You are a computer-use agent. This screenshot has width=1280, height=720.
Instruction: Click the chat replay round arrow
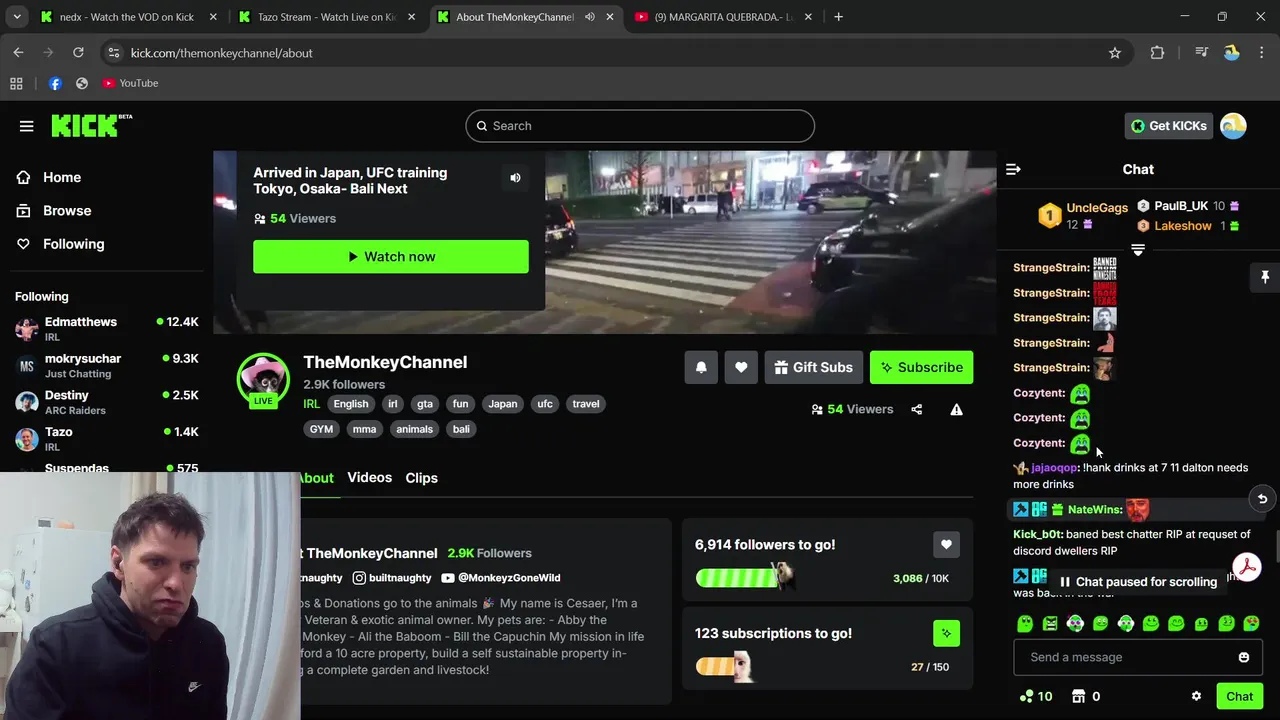(x=1262, y=499)
